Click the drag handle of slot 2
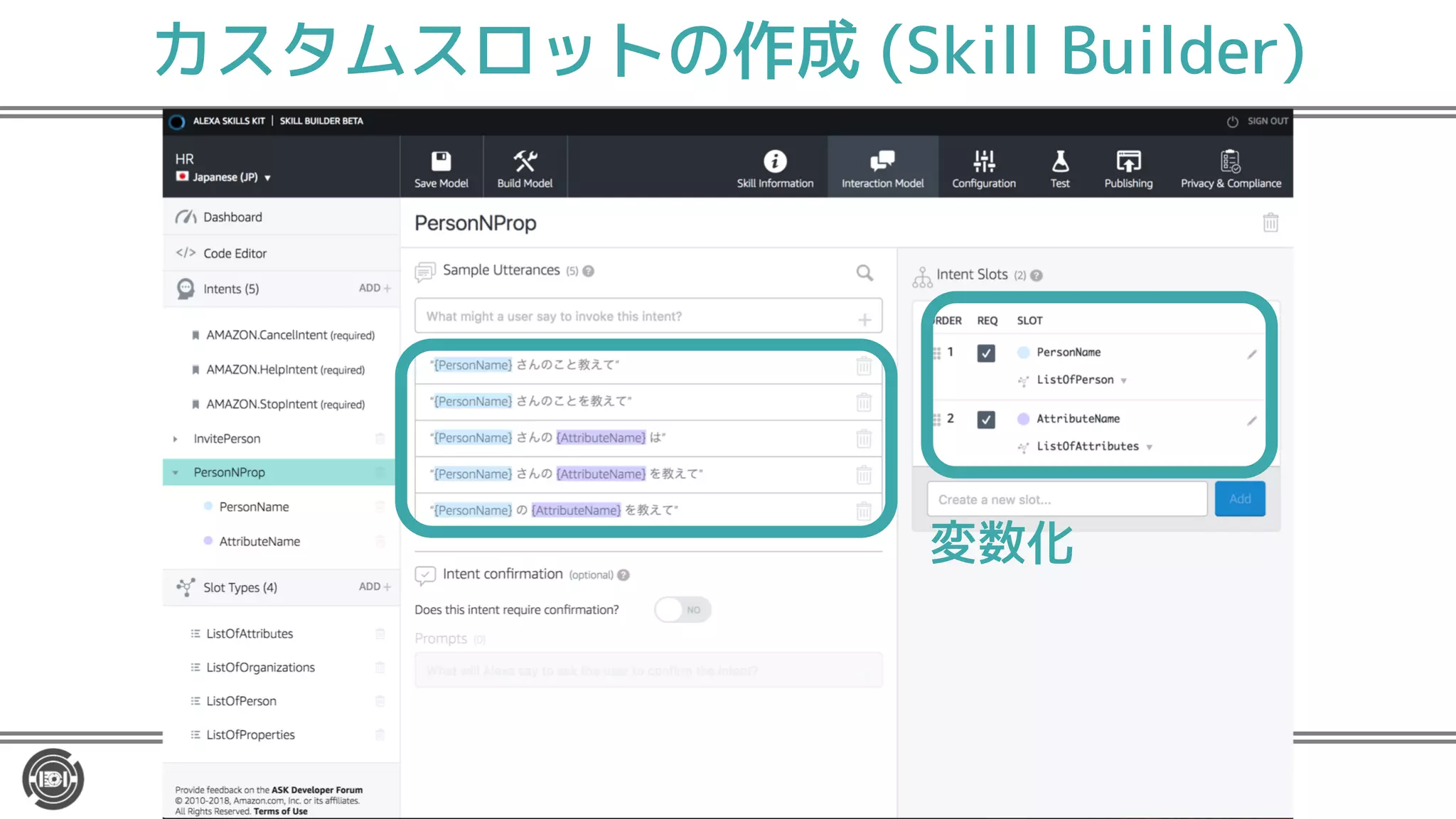This screenshot has height=819, width=1456. (937, 419)
